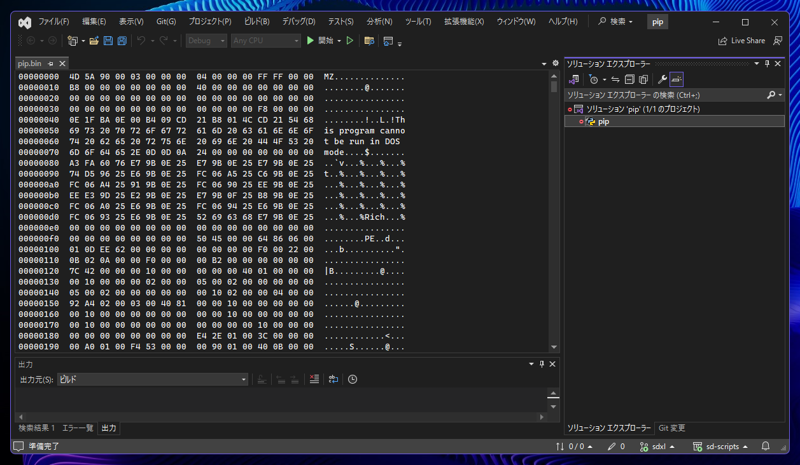800x465 pixels.
Task: Open the プロジェクト(P) menu
Action: point(210,21)
